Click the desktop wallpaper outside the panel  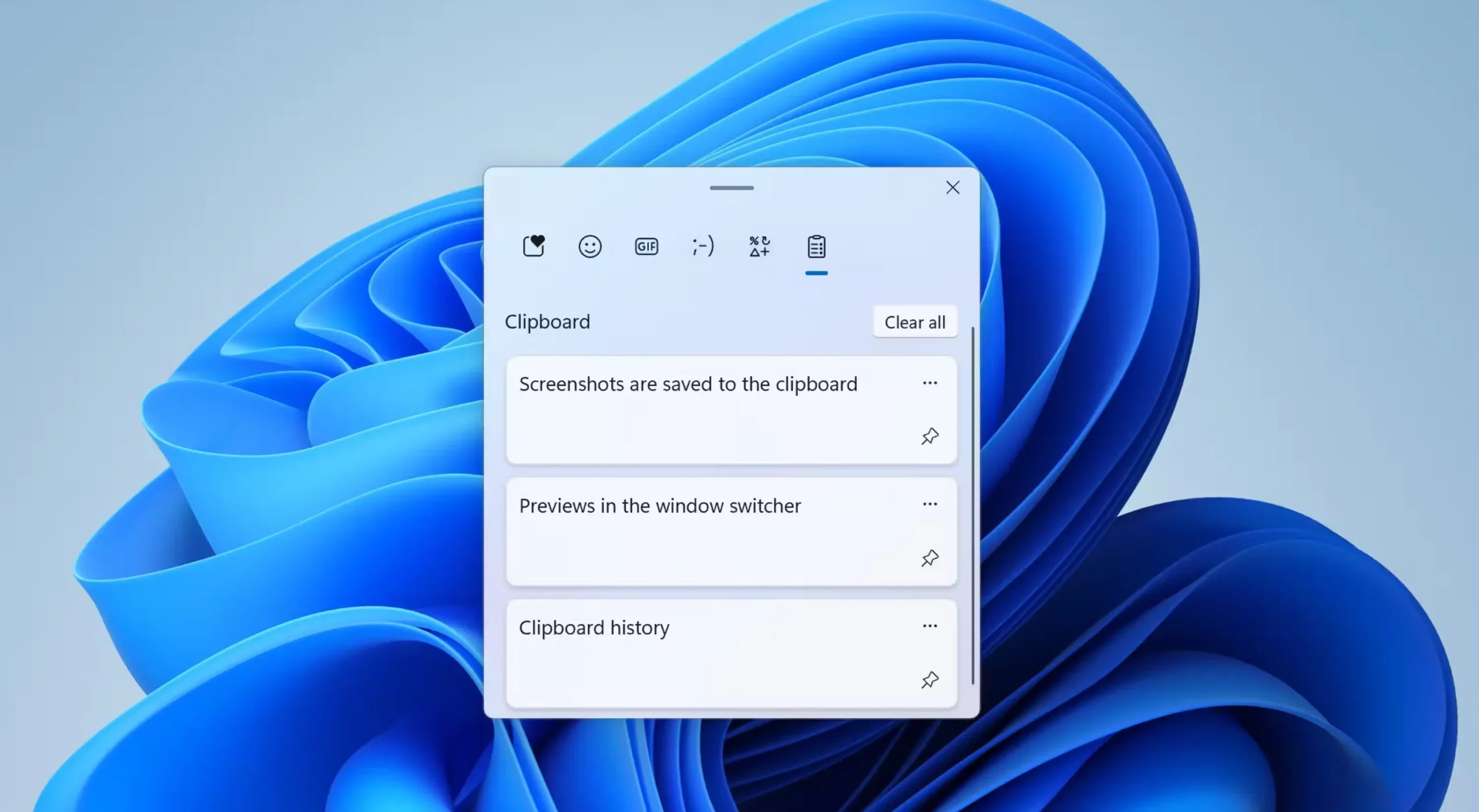coord(231,404)
